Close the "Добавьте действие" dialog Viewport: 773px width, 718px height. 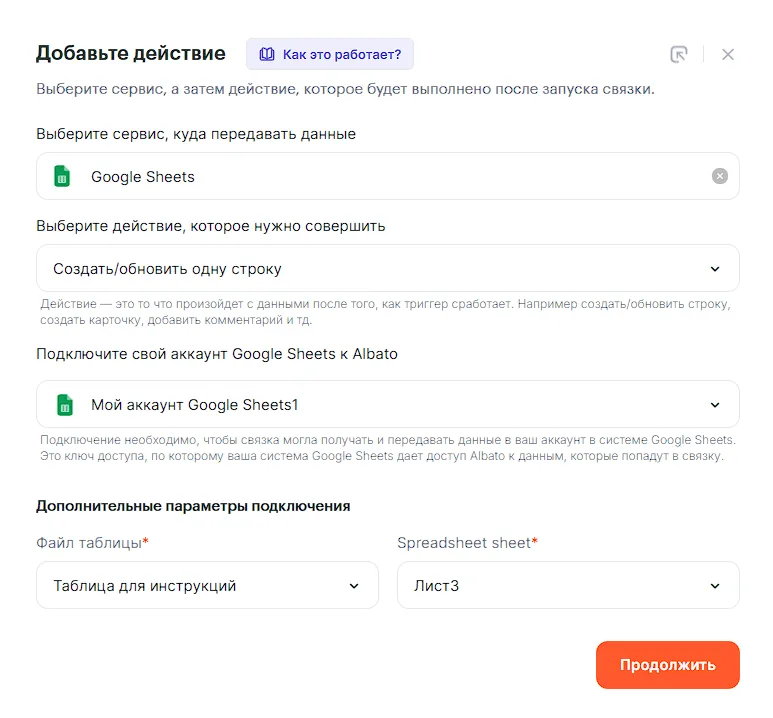(x=728, y=54)
